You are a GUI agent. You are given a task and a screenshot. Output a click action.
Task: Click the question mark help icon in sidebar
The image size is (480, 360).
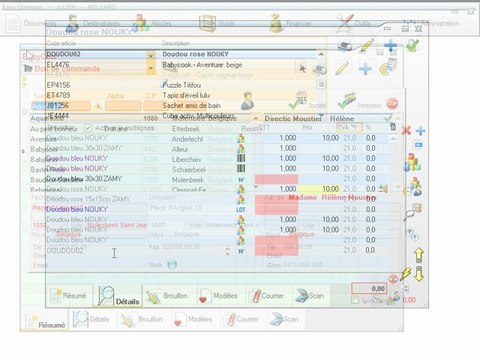point(413,235)
